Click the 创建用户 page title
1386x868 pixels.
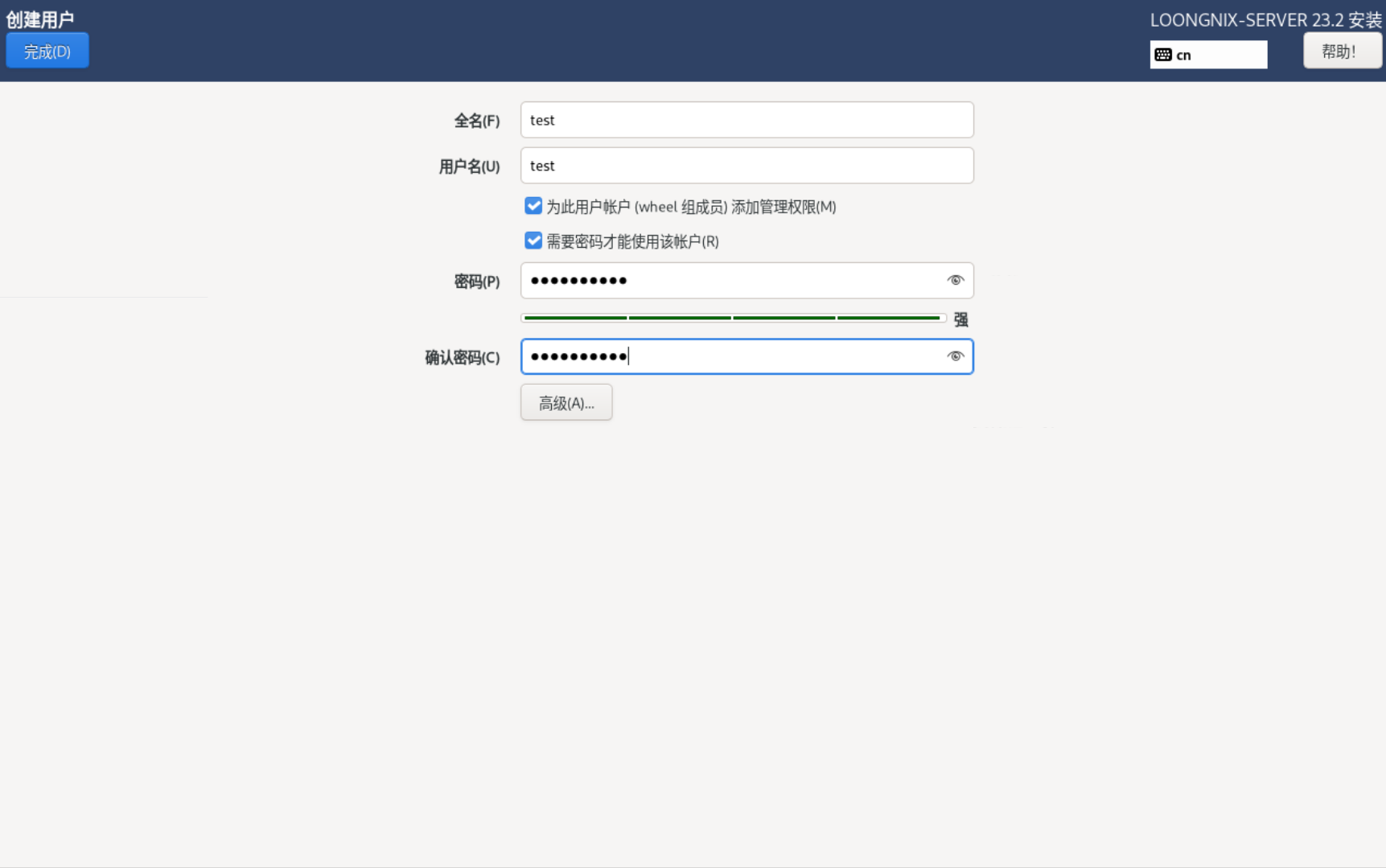click(40, 19)
